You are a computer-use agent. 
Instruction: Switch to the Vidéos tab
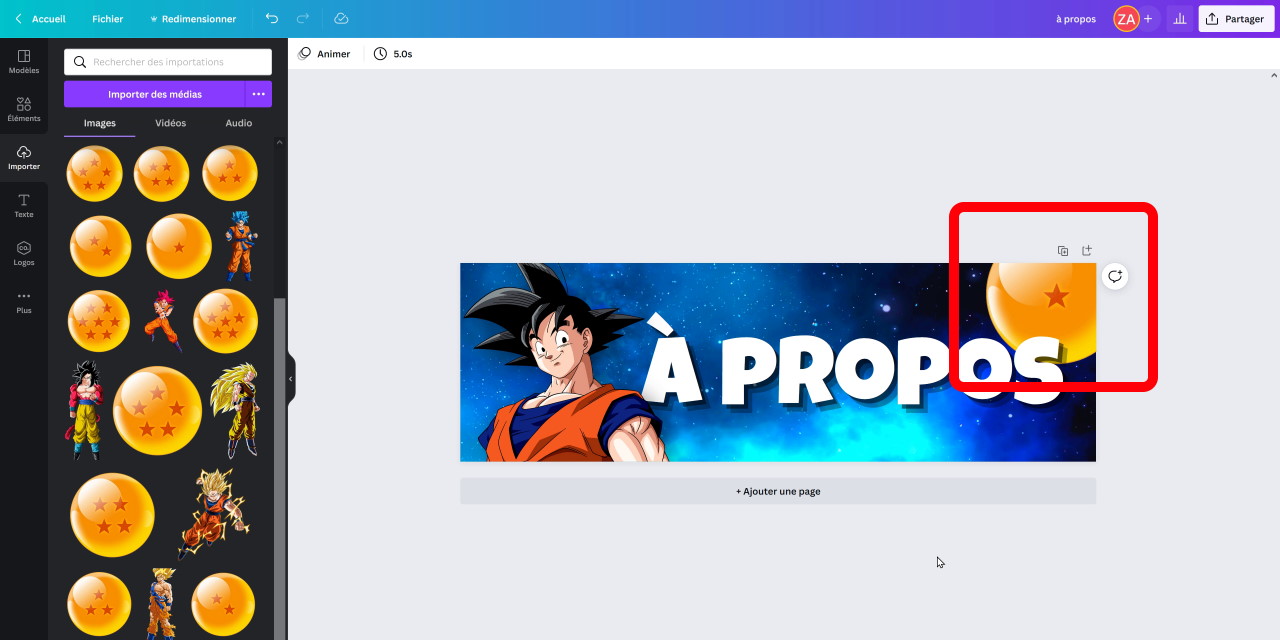[x=170, y=123]
